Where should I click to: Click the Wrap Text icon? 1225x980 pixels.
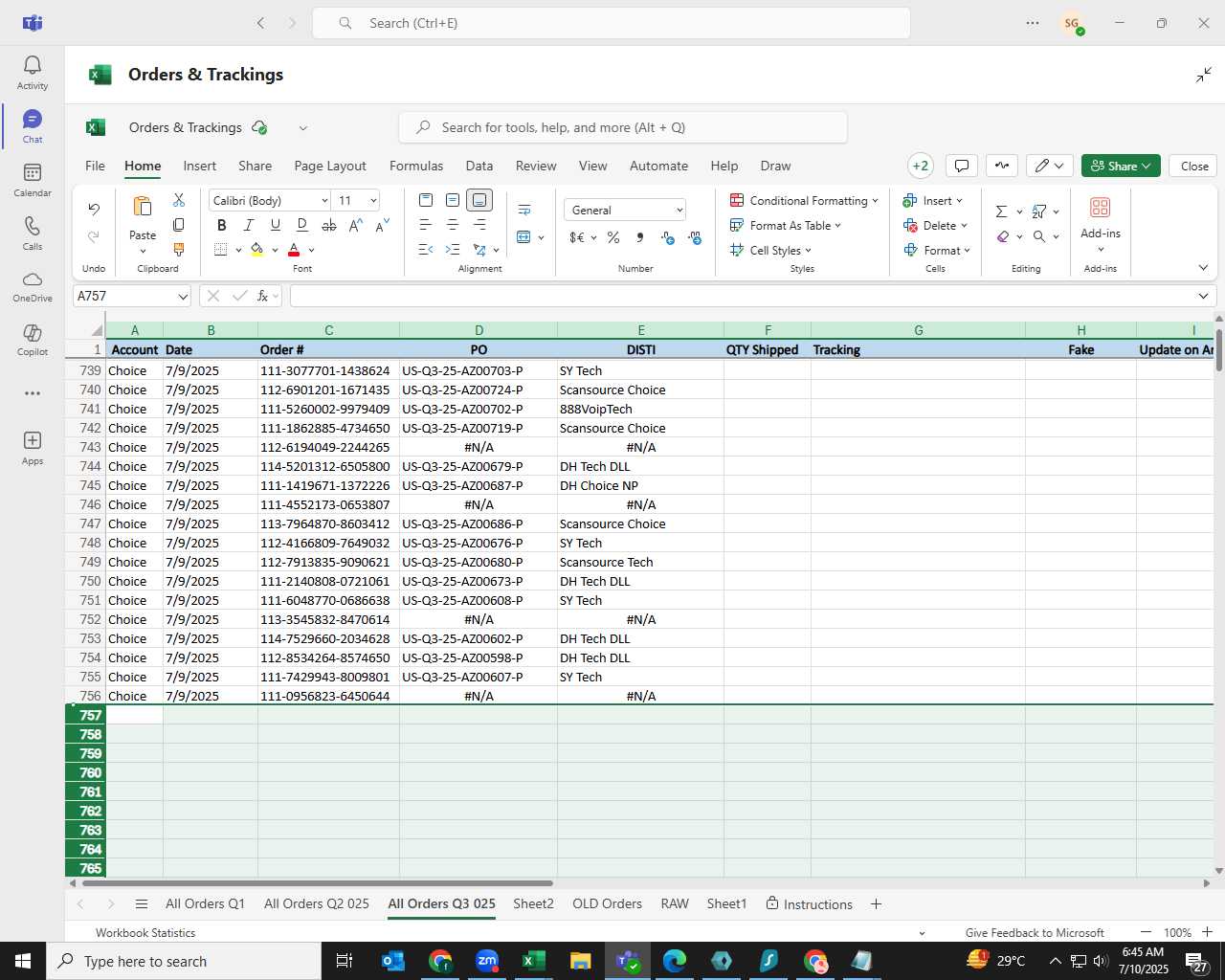(524, 210)
